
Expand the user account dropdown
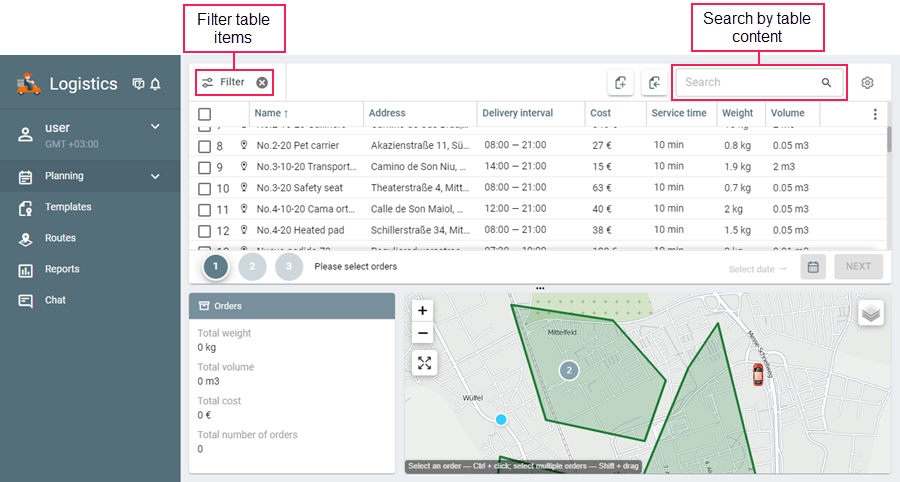[155, 127]
